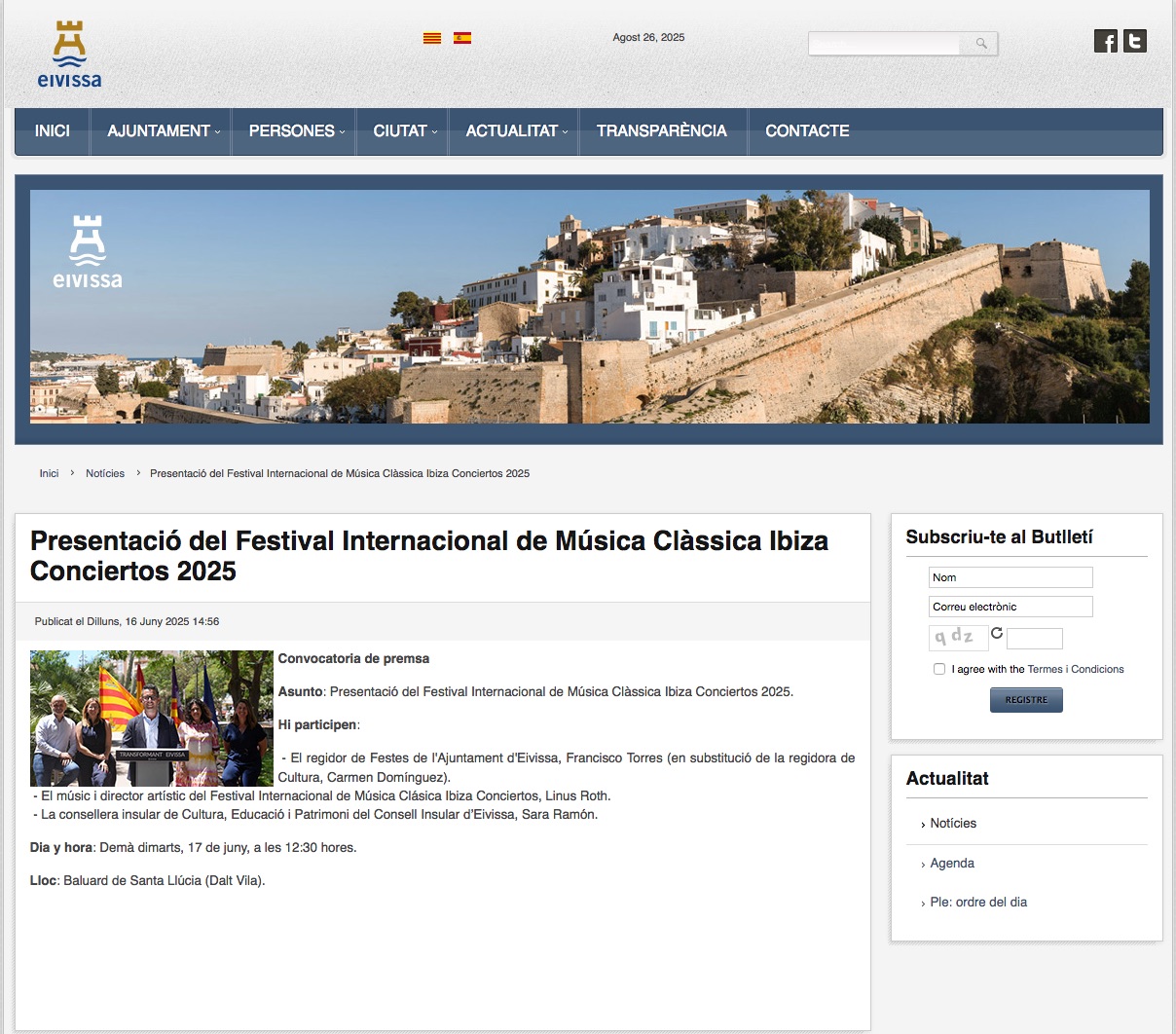Click the Dia y hora line

coord(194,847)
